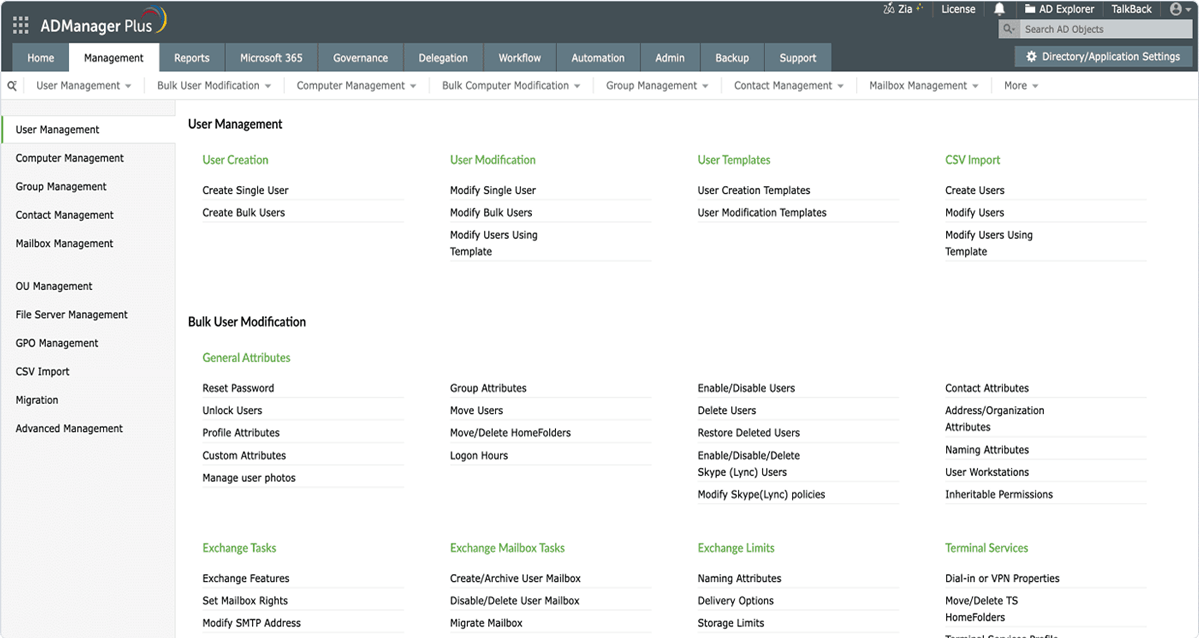Screen dimensions: 1200x638
Task: Open User Modification Templates link
Action: (x=762, y=213)
